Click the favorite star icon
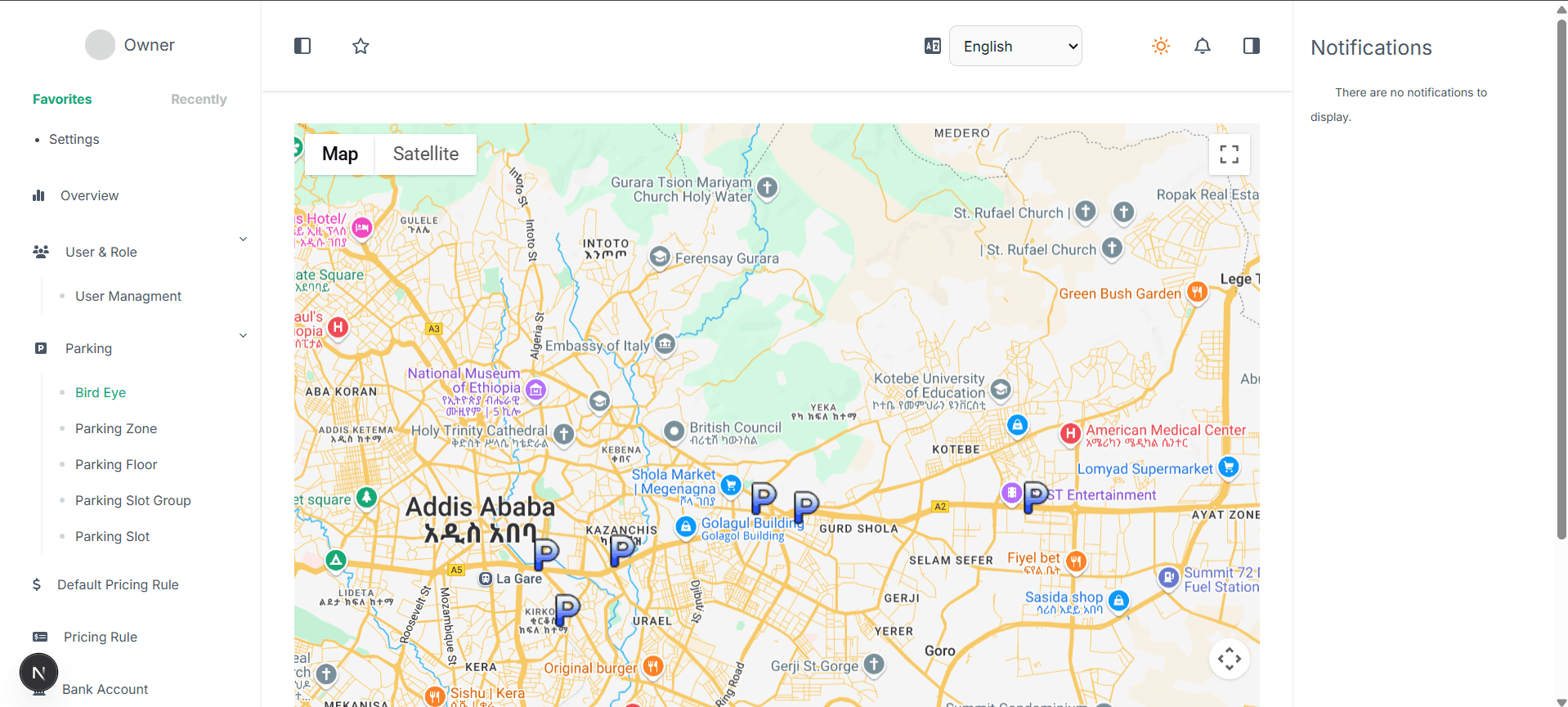1568x707 pixels. 361,46
